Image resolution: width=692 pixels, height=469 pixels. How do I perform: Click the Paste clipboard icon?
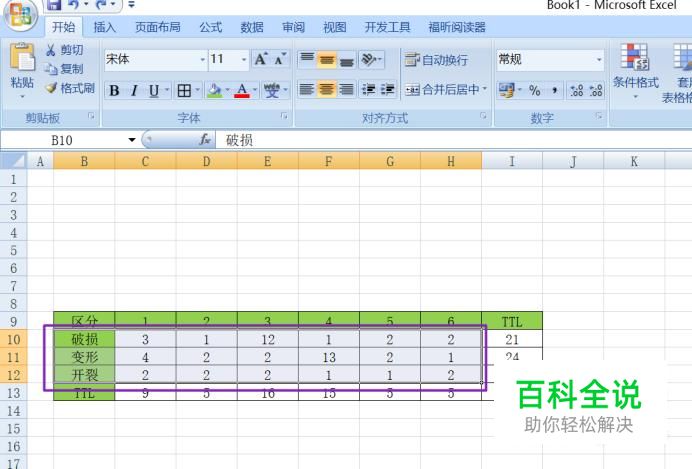click(22, 57)
